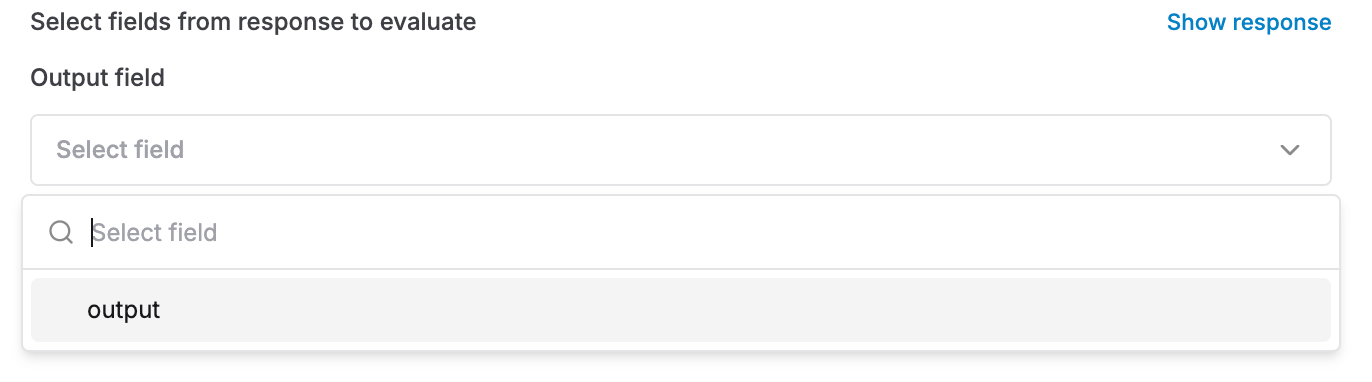The width and height of the screenshot is (1372, 382).
Task: Click the word response in Show response
Action: pos(1283,22)
